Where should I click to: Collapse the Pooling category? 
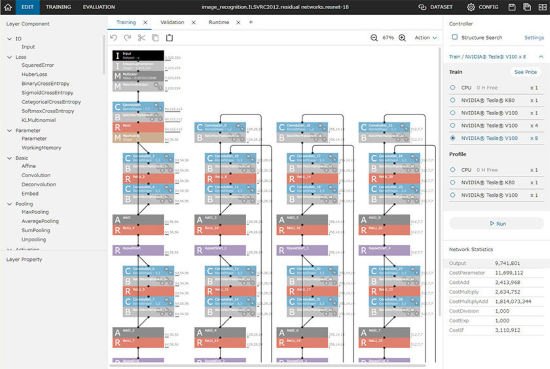click(9, 204)
